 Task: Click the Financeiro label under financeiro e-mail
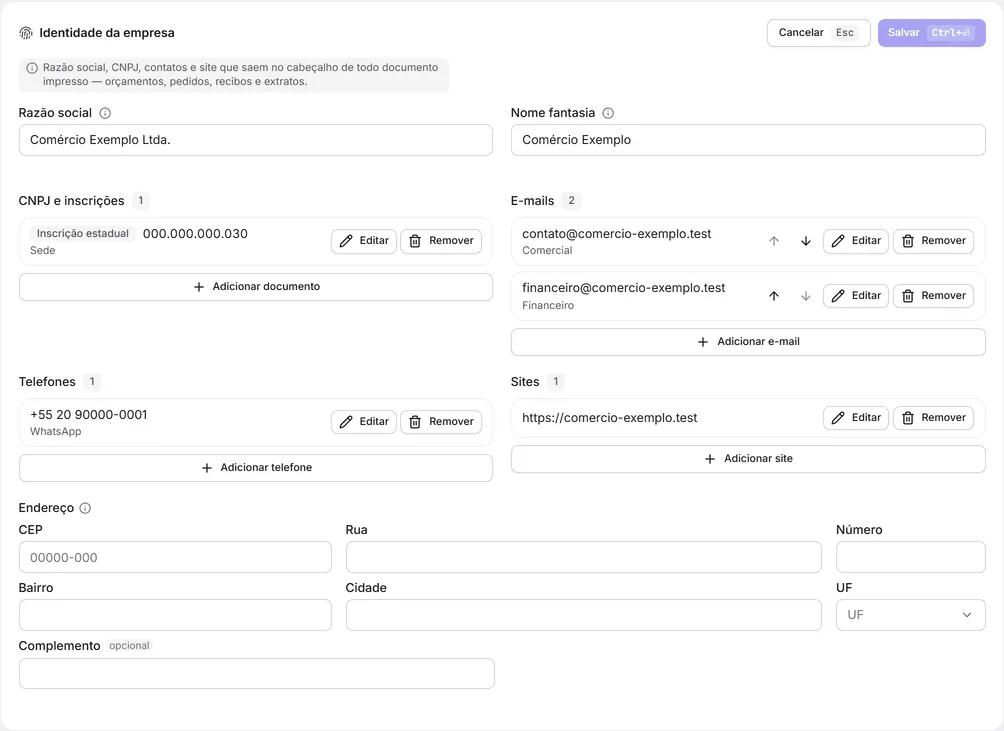(x=547, y=305)
